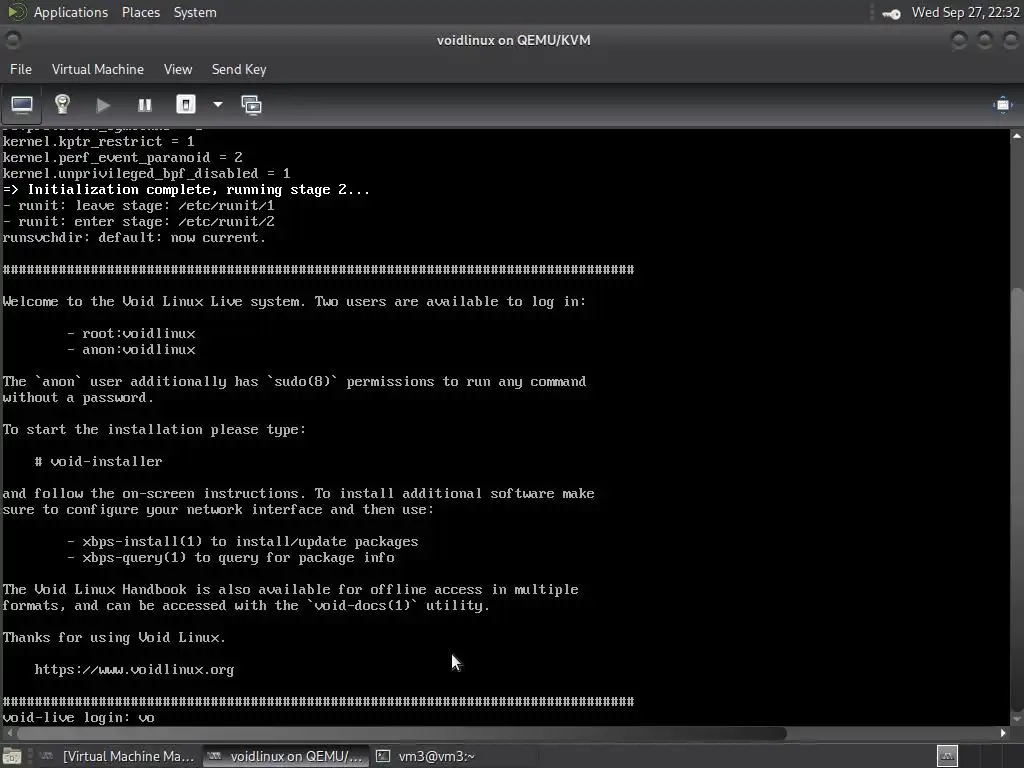Image resolution: width=1024 pixels, height=768 pixels.
Task: Click the vertical scrollbar thumb
Action: (x=1016, y=500)
